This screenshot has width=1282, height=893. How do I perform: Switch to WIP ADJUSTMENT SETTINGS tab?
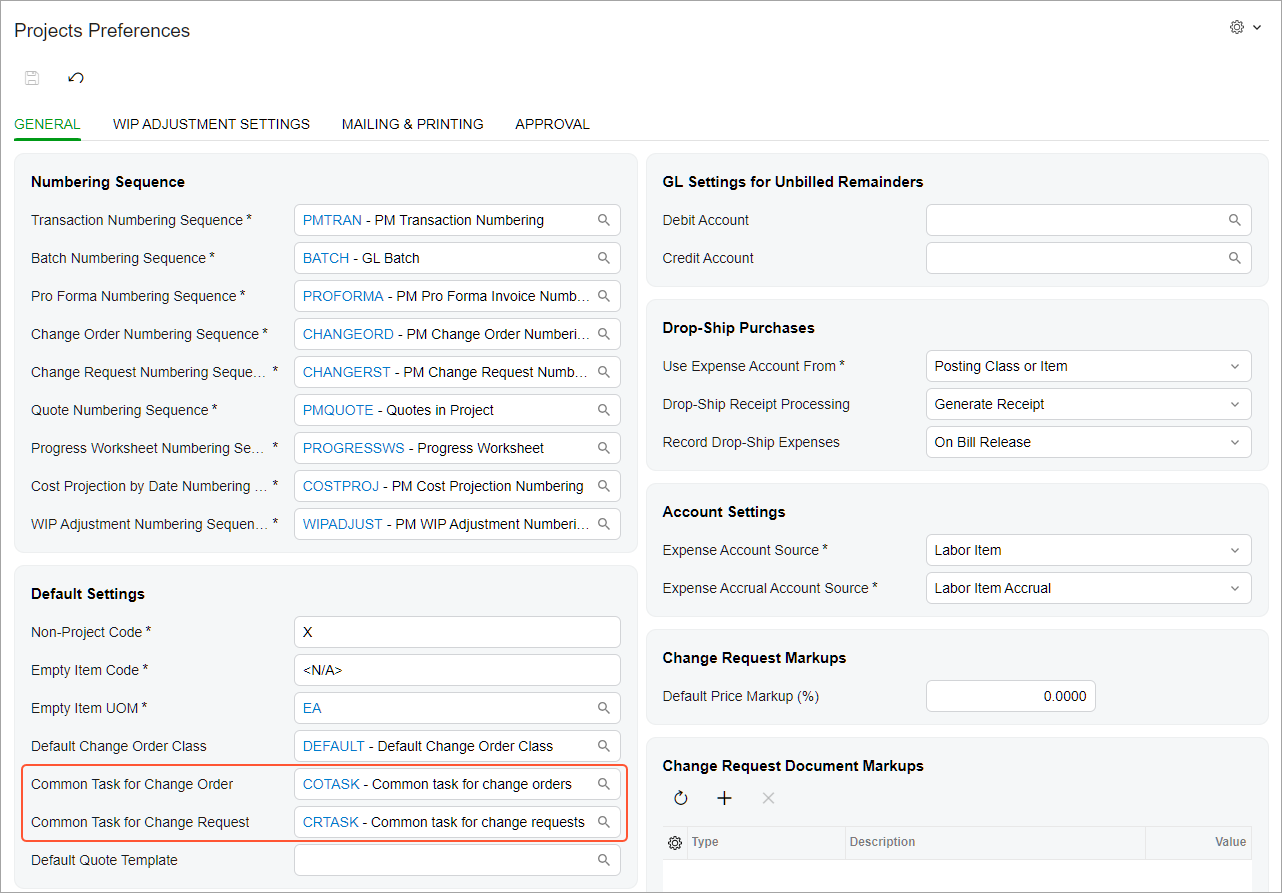[x=211, y=124]
